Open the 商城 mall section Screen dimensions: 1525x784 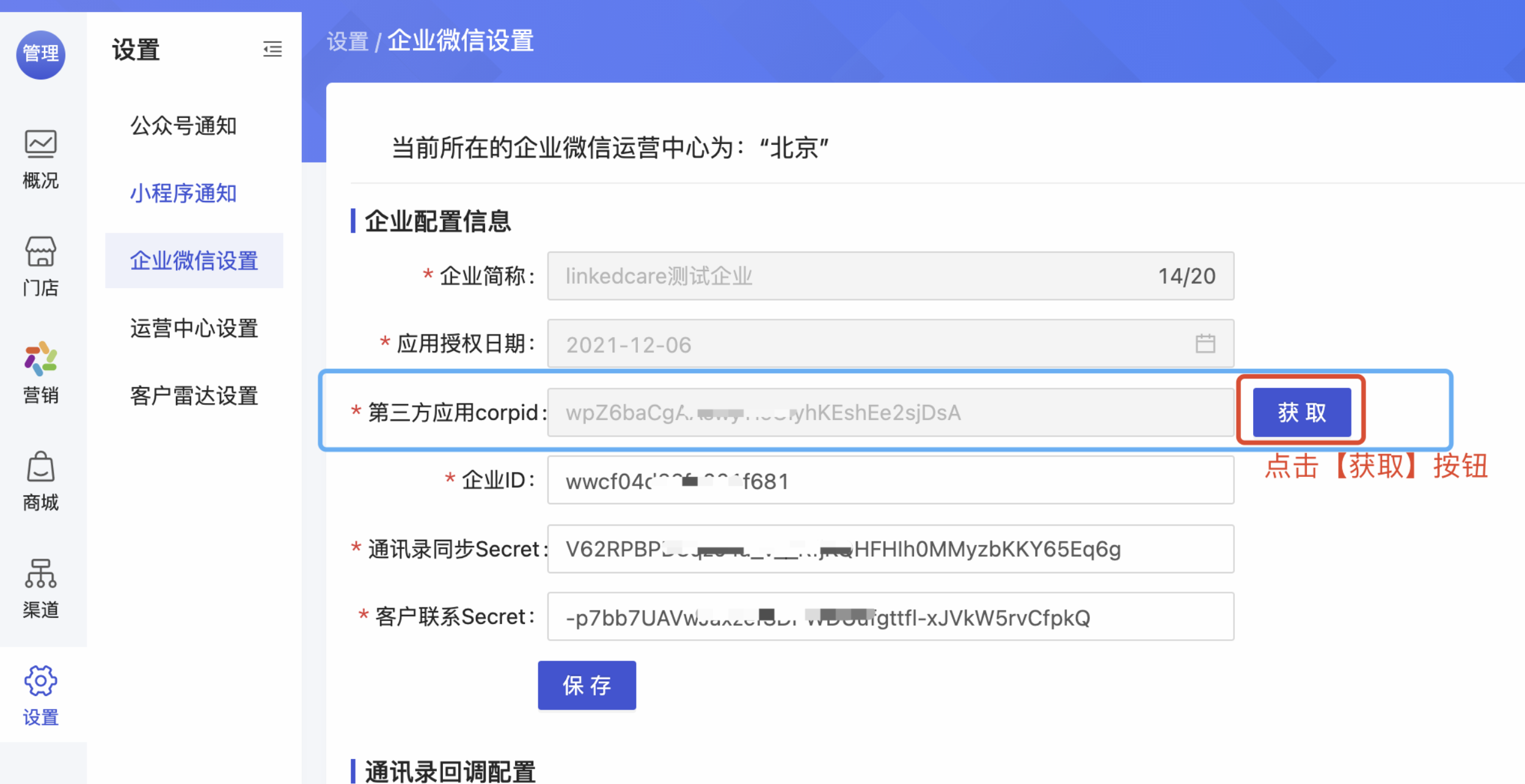pos(40,482)
